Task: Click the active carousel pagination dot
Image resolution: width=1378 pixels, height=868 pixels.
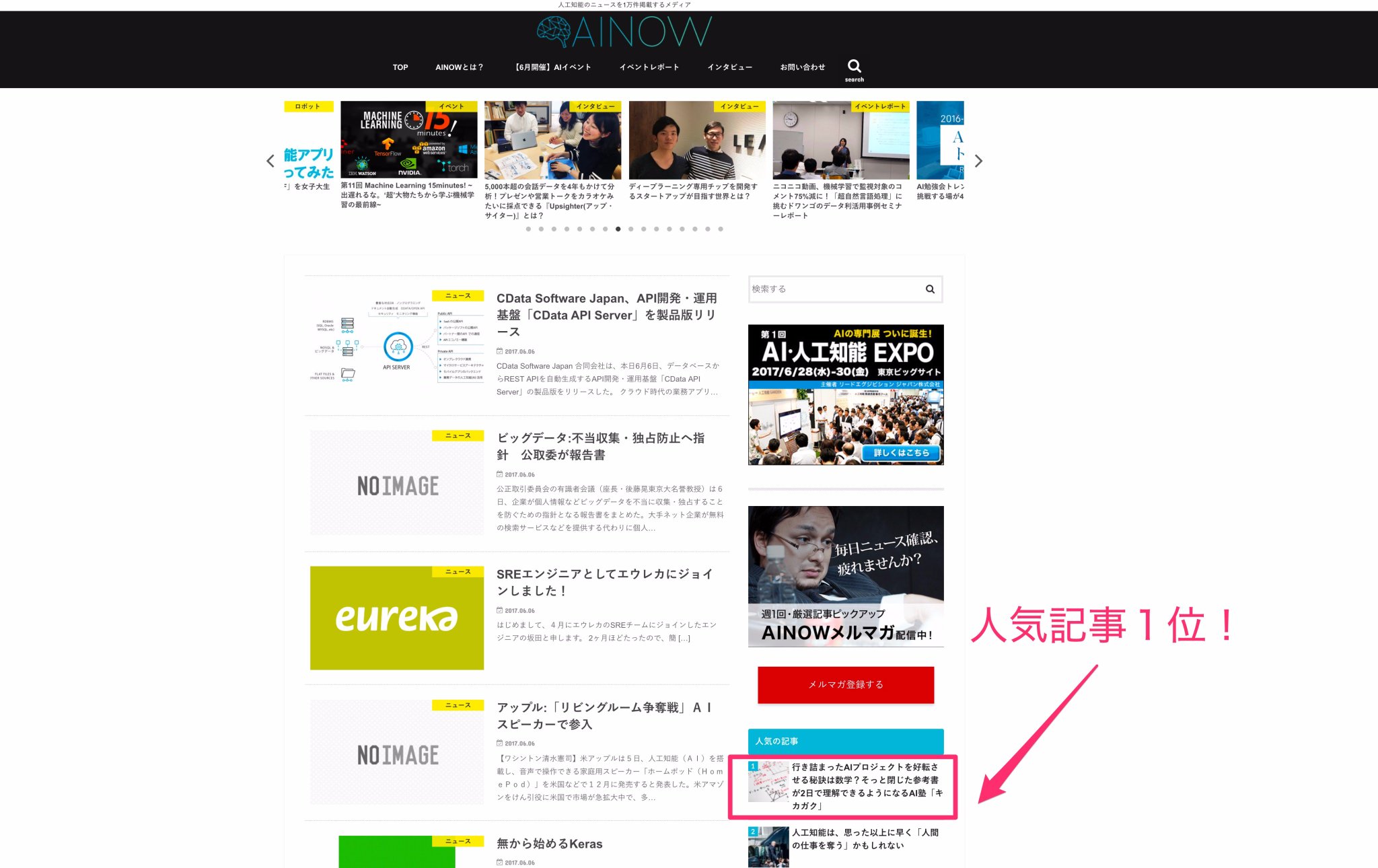Action: click(x=618, y=229)
